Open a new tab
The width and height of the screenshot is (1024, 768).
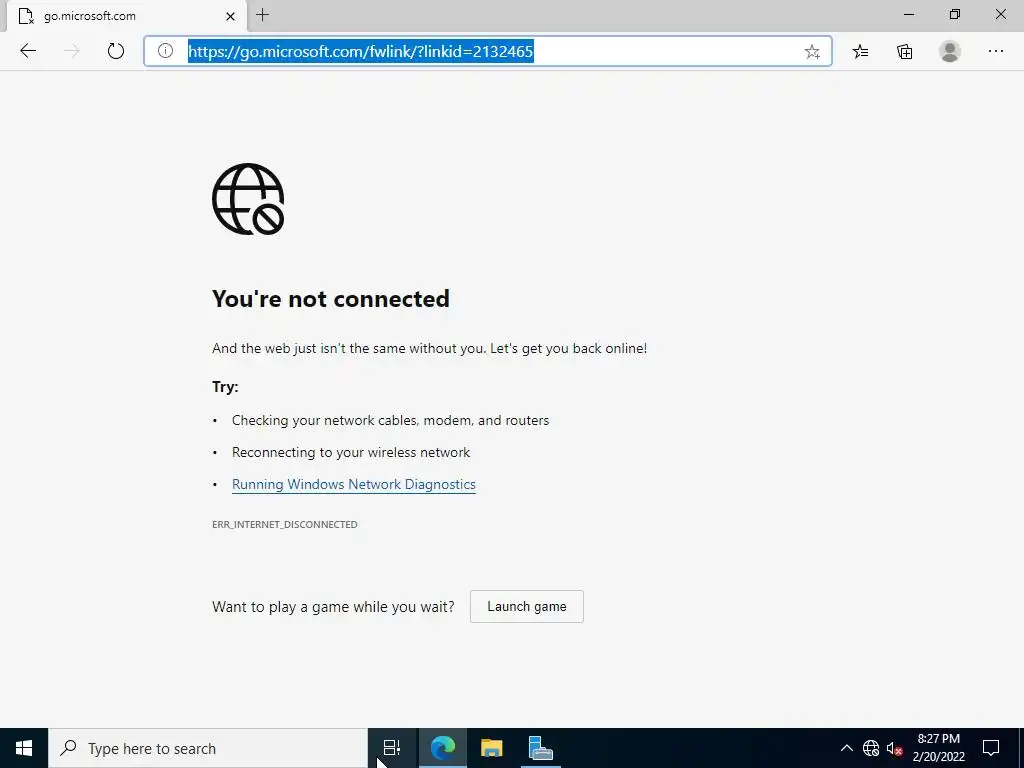(263, 15)
